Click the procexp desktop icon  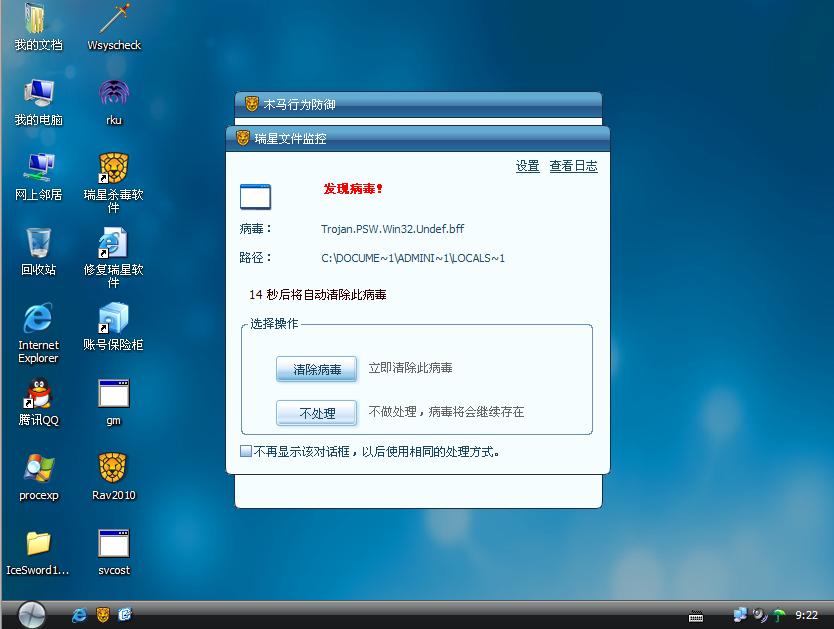(38, 477)
